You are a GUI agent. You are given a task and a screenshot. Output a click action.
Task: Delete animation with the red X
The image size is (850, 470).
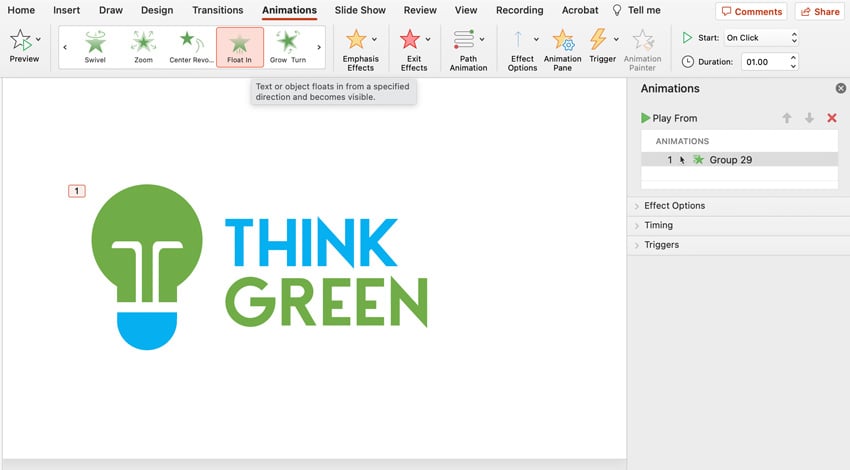831,118
